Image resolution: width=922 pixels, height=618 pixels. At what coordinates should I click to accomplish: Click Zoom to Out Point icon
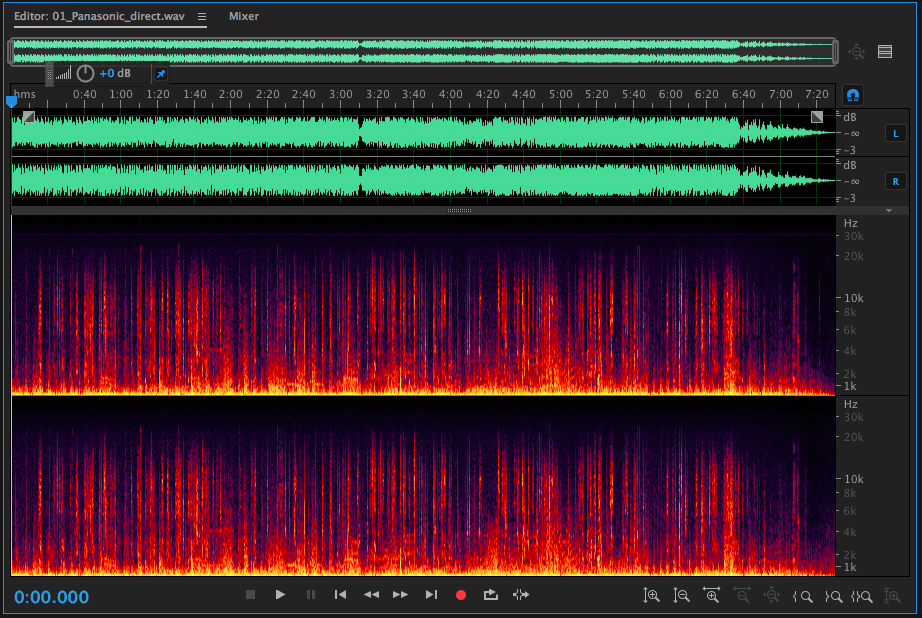833,597
